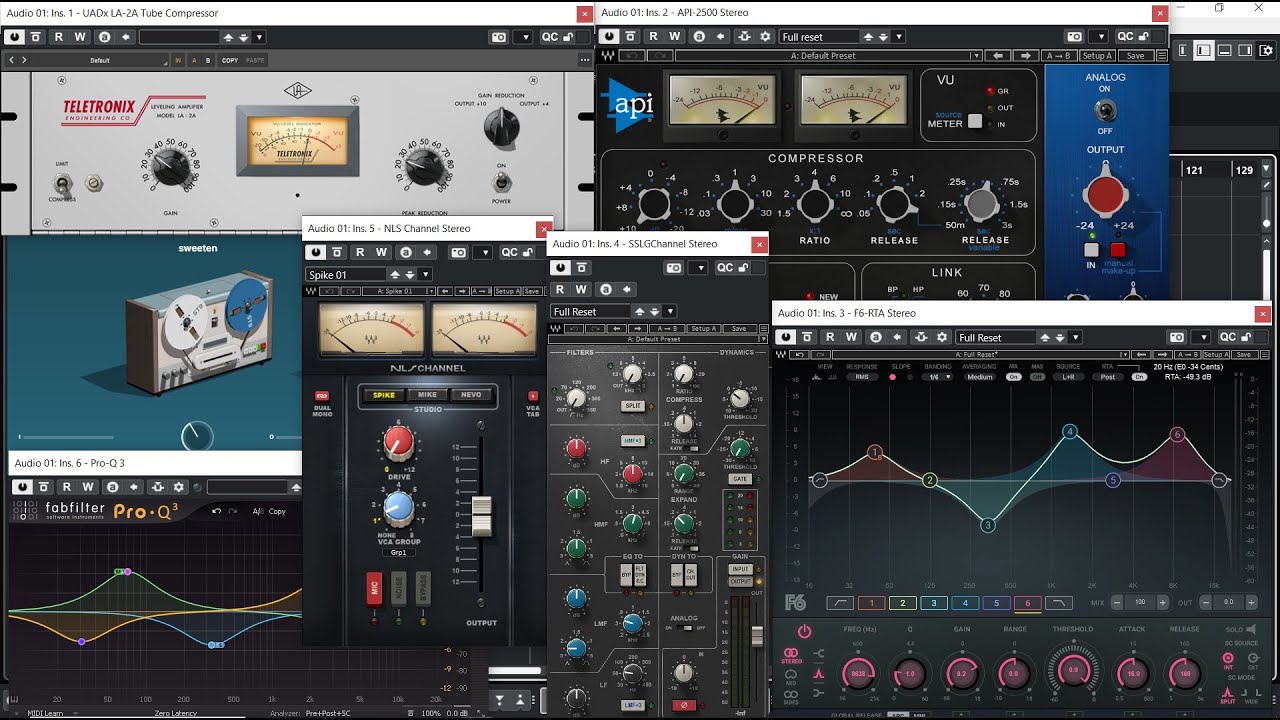
Task: Select the MIKE studio tab in NLS Channel
Action: pos(427,395)
